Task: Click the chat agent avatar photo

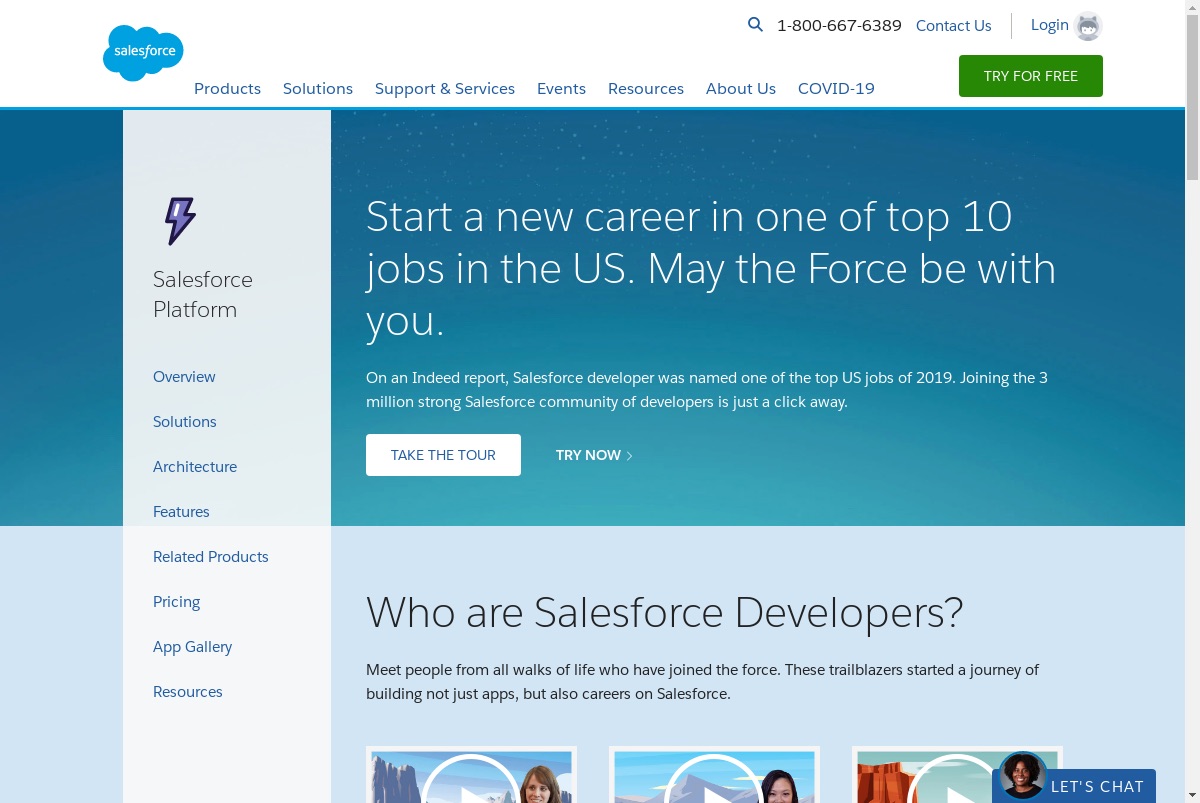Action: point(1022,775)
